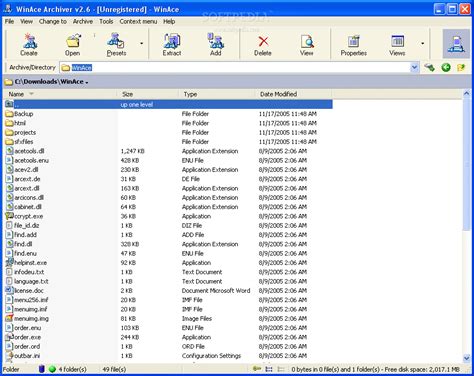
Task: Open the Help menu
Action: (169, 21)
